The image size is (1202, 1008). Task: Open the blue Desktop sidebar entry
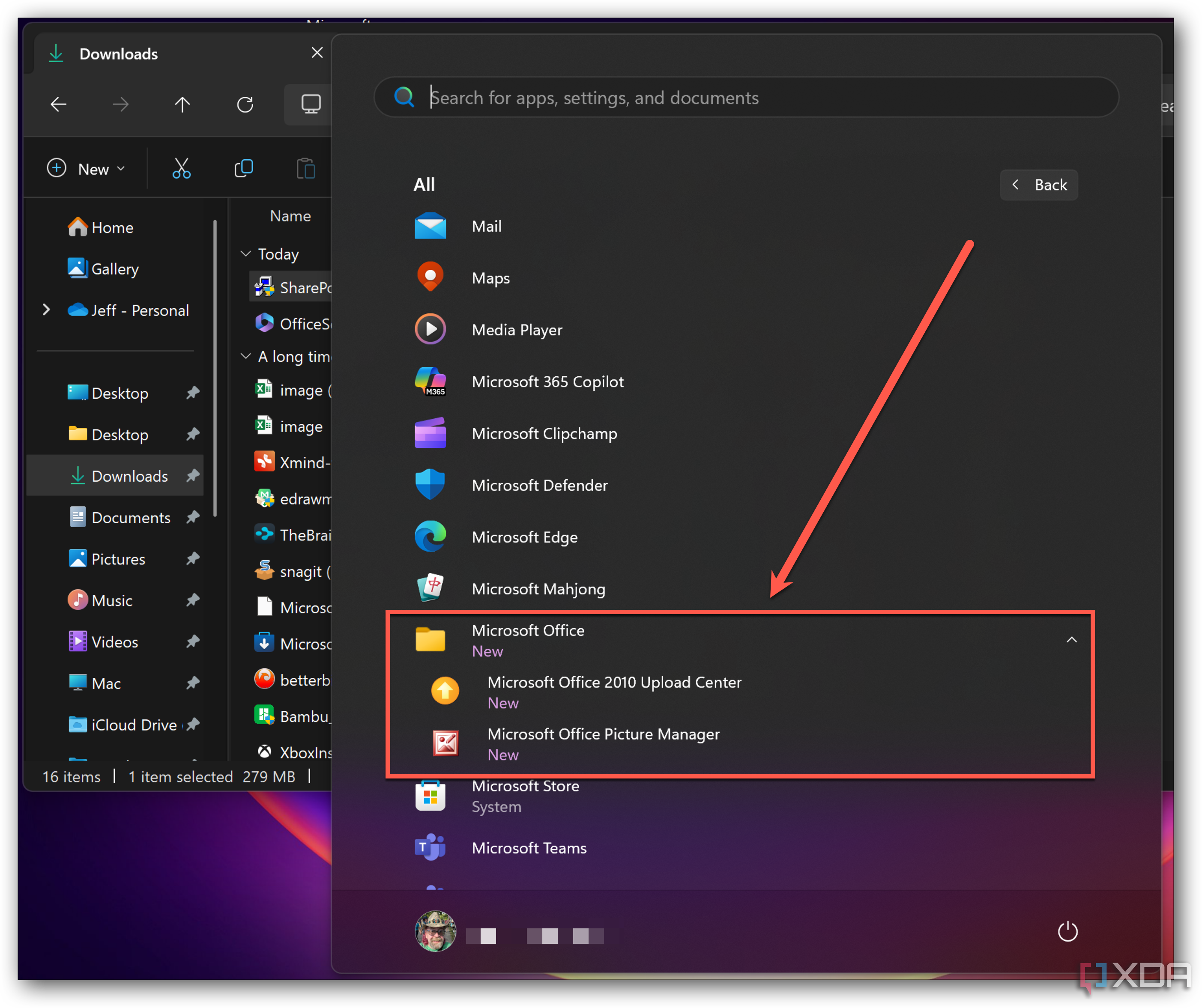tap(114, 394)
